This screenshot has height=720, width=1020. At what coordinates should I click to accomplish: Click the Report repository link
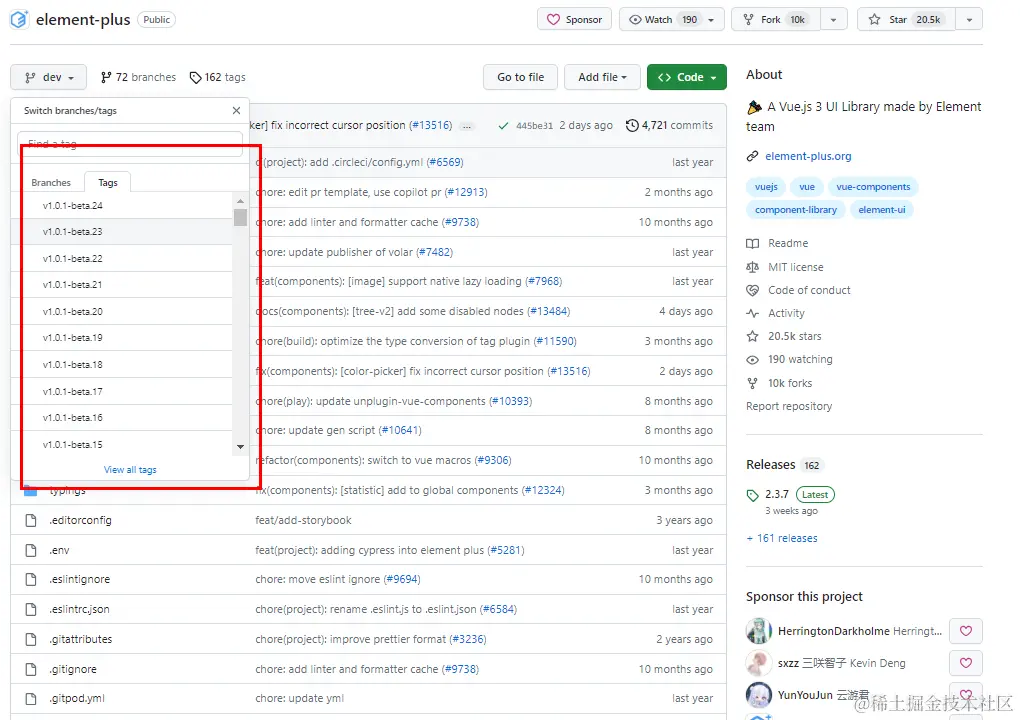click(x=788, y=407)
